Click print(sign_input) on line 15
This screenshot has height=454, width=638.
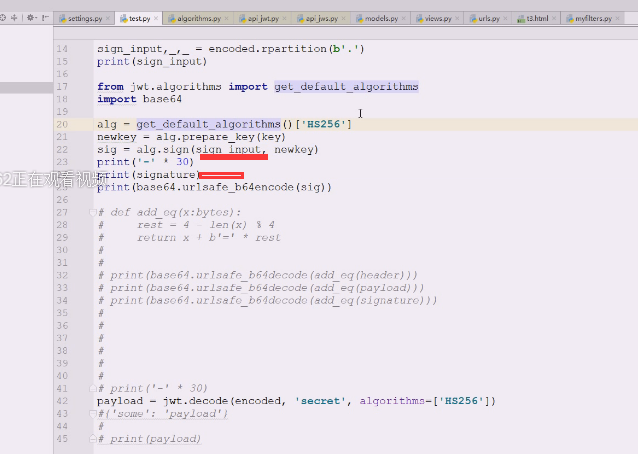point(152,61)
